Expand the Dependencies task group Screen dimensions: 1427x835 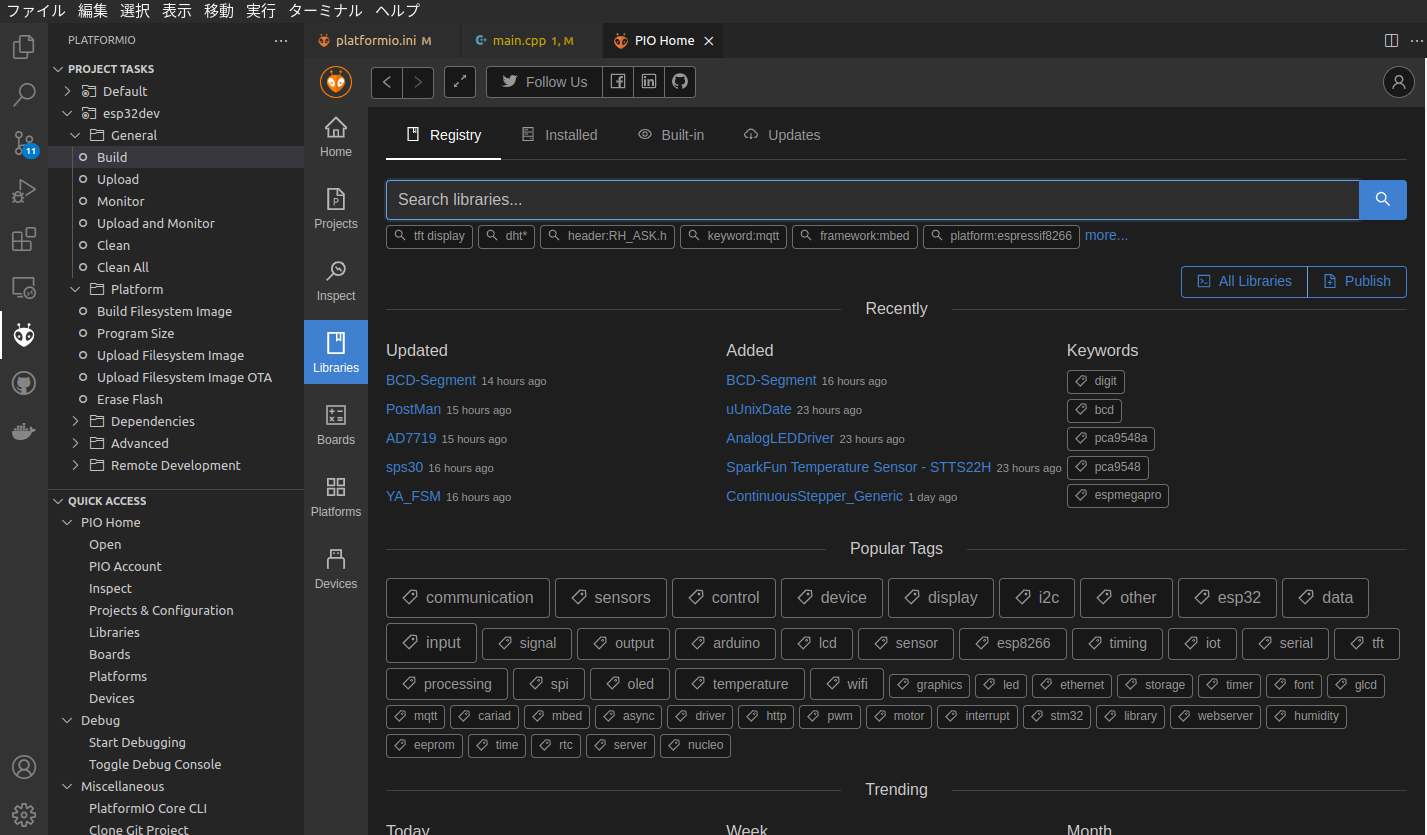coord(75,421)
